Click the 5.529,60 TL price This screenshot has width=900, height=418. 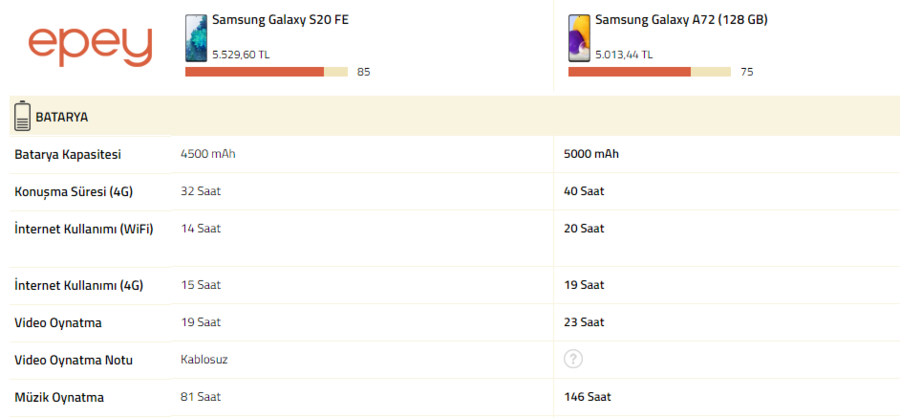(x=240, y=55)
